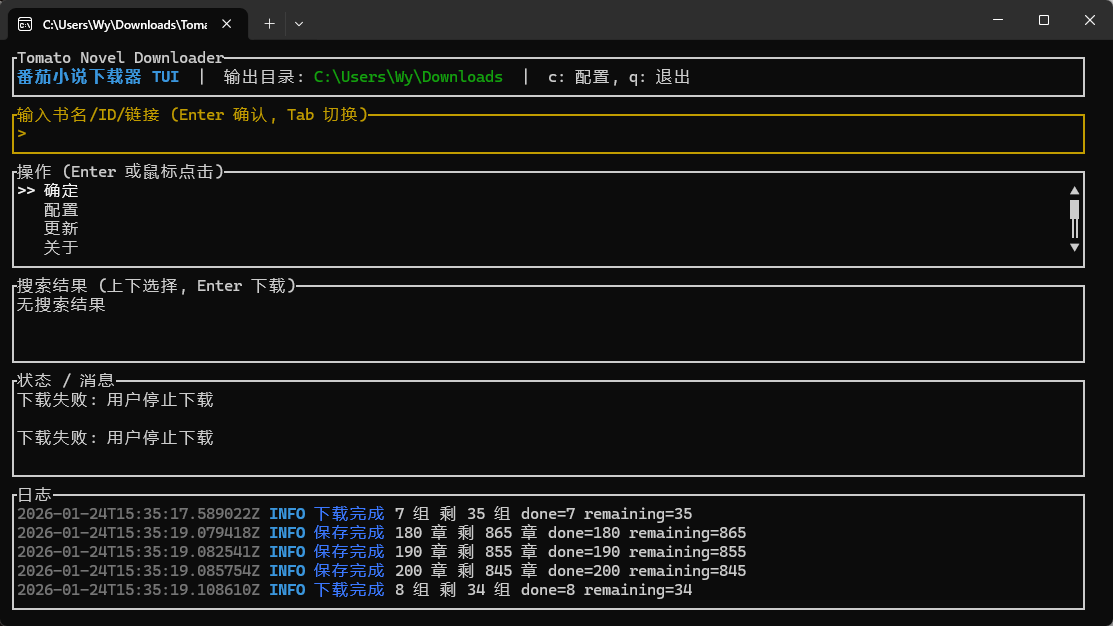Image resolution: width=1113 pixels, height=626 pixels.
Task: Click the first 下载失败 status message
Action: [x=115, y=400]
